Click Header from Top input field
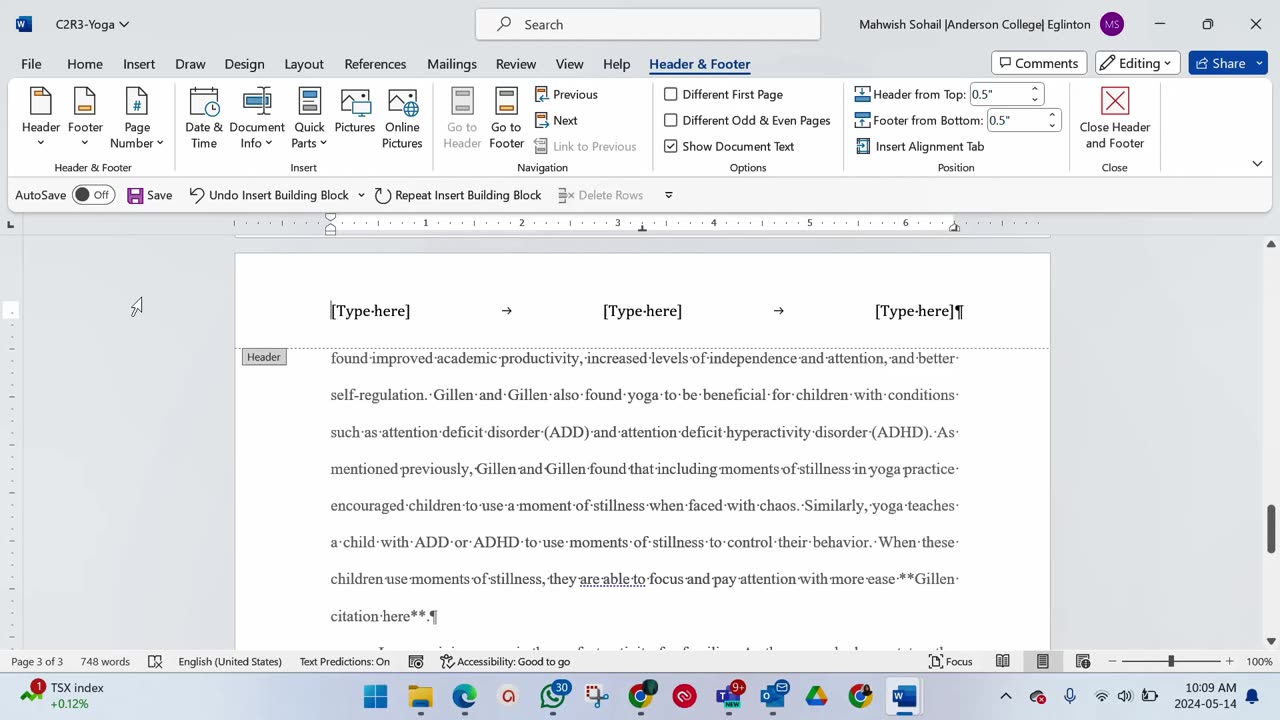 coord(998,94)
